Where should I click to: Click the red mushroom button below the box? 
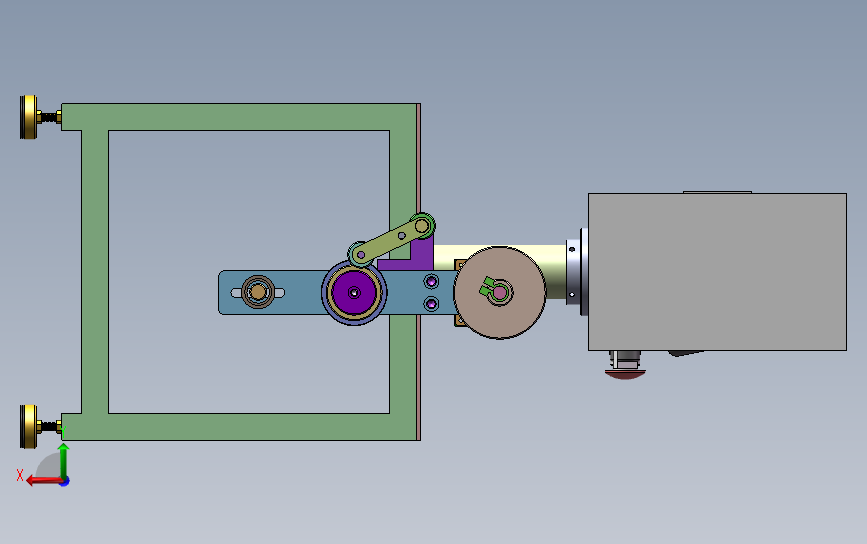point(625,374)
